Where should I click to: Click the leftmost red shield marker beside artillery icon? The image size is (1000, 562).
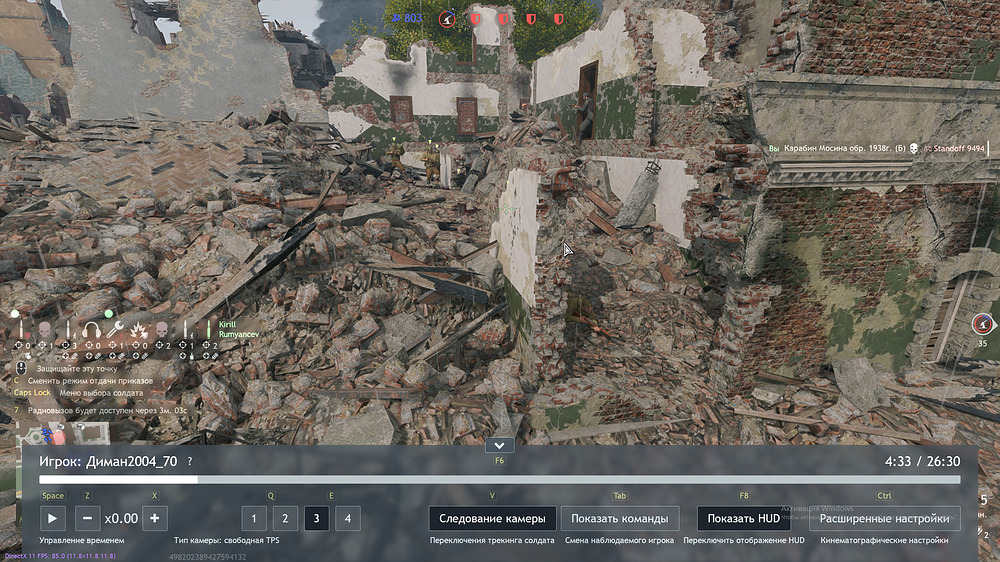point(475,19)
